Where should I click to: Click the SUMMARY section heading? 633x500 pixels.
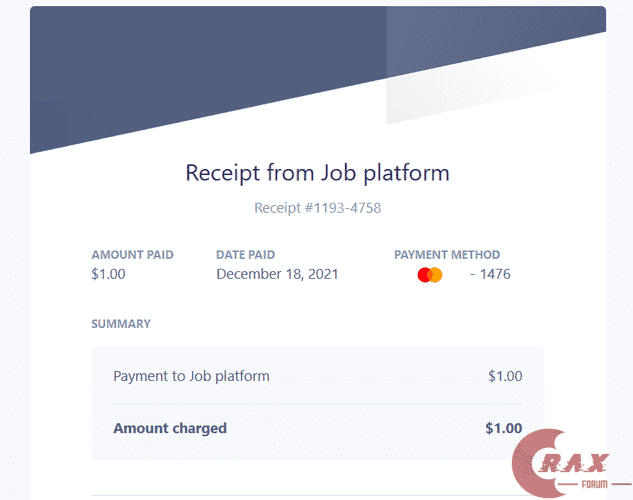[x=121, y=324]
